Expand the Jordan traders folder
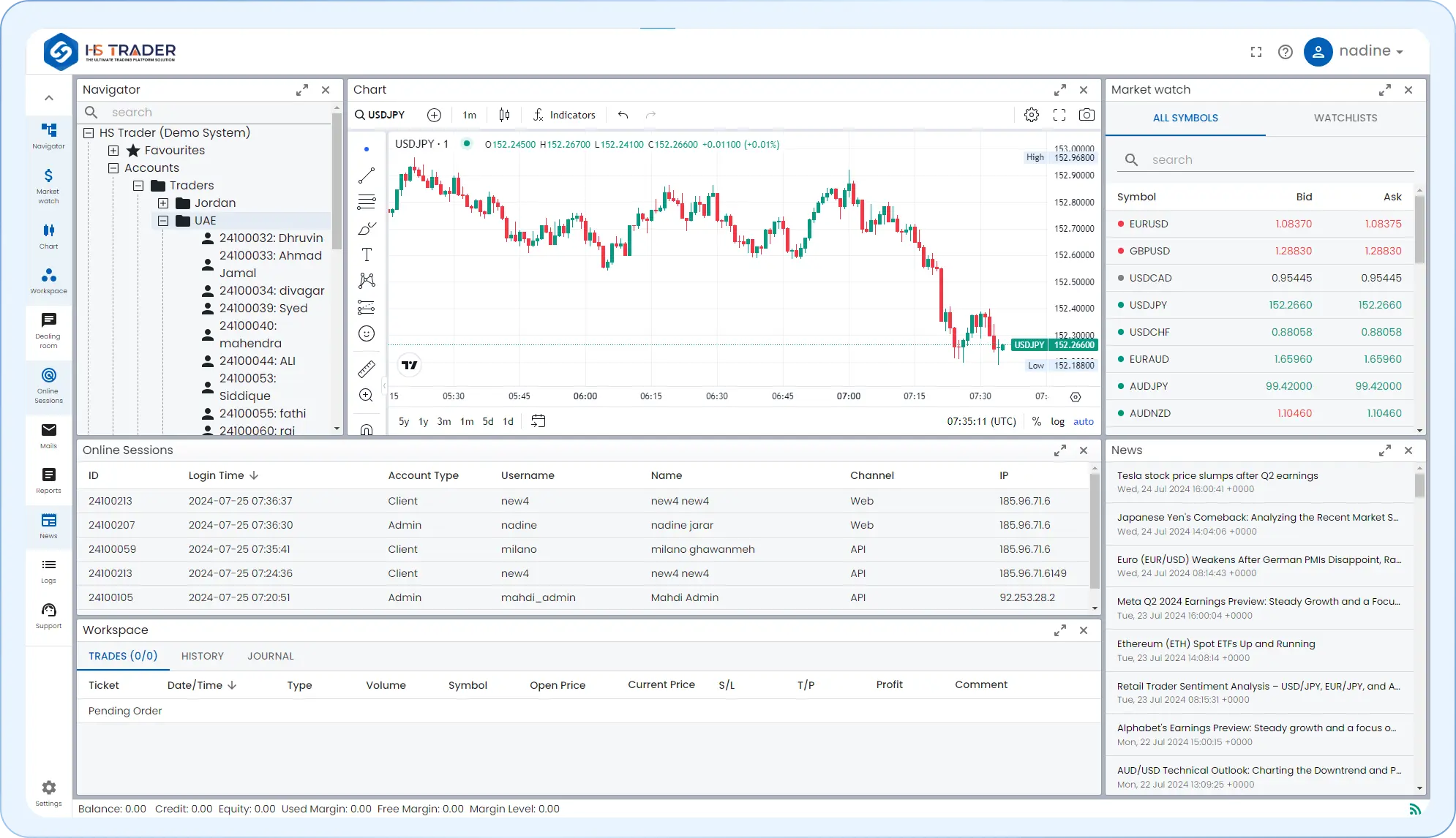Viewport: 1456px width, 838px height. (x=163, y=203)
